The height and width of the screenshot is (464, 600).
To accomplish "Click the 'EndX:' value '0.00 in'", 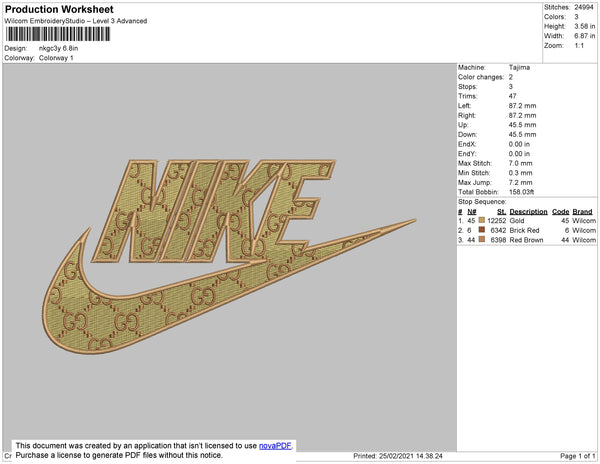I will 519,144.
